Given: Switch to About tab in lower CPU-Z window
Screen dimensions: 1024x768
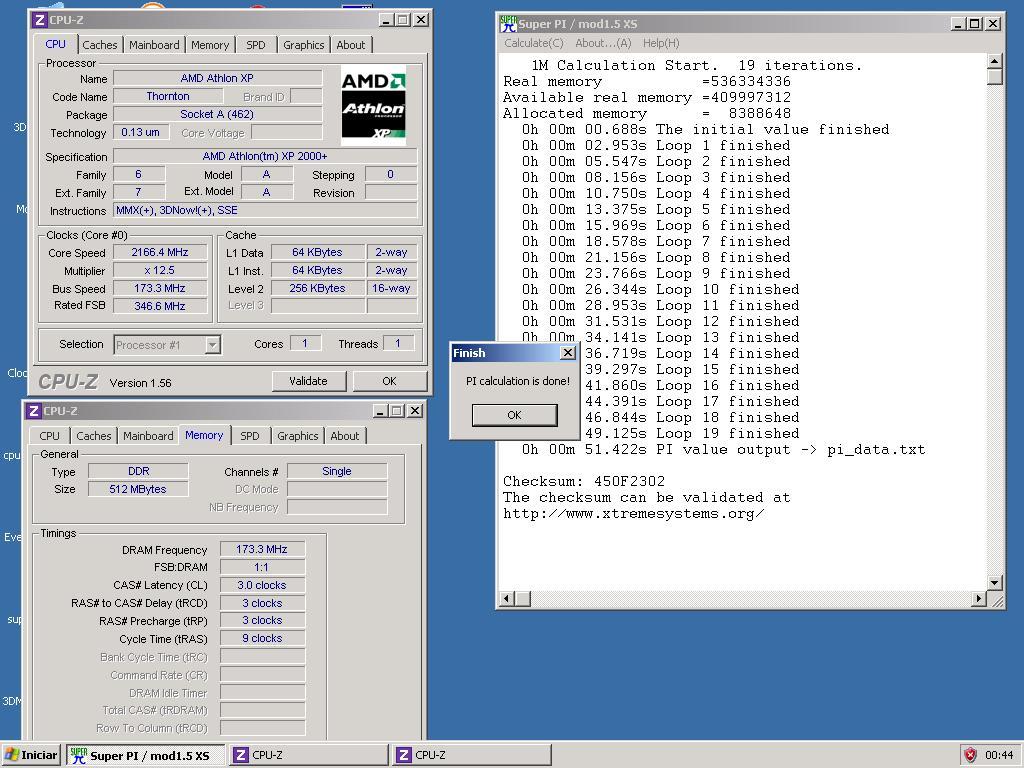Looking at the screenshot, I should [345, 436].
